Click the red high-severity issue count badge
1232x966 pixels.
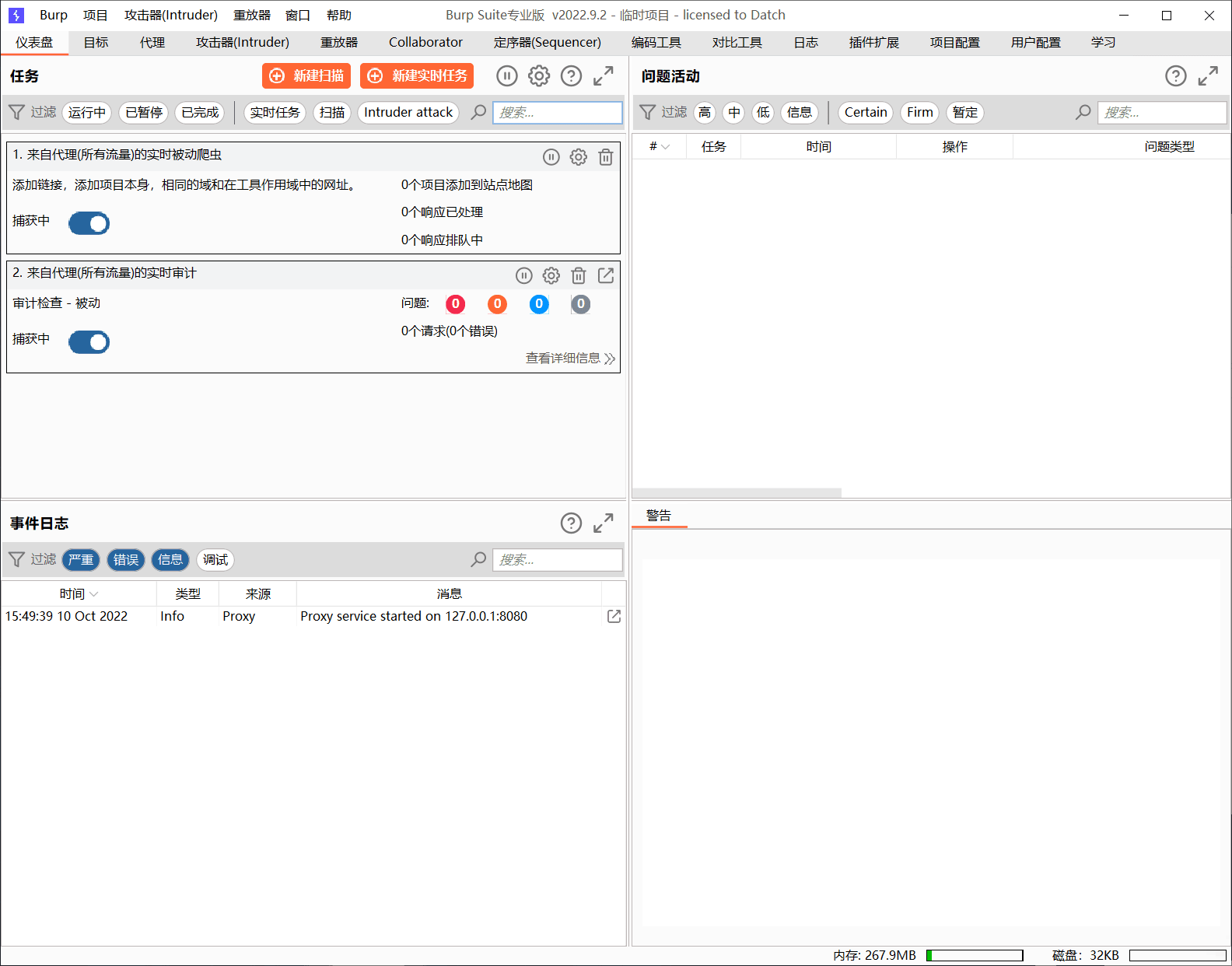(456, 304)
